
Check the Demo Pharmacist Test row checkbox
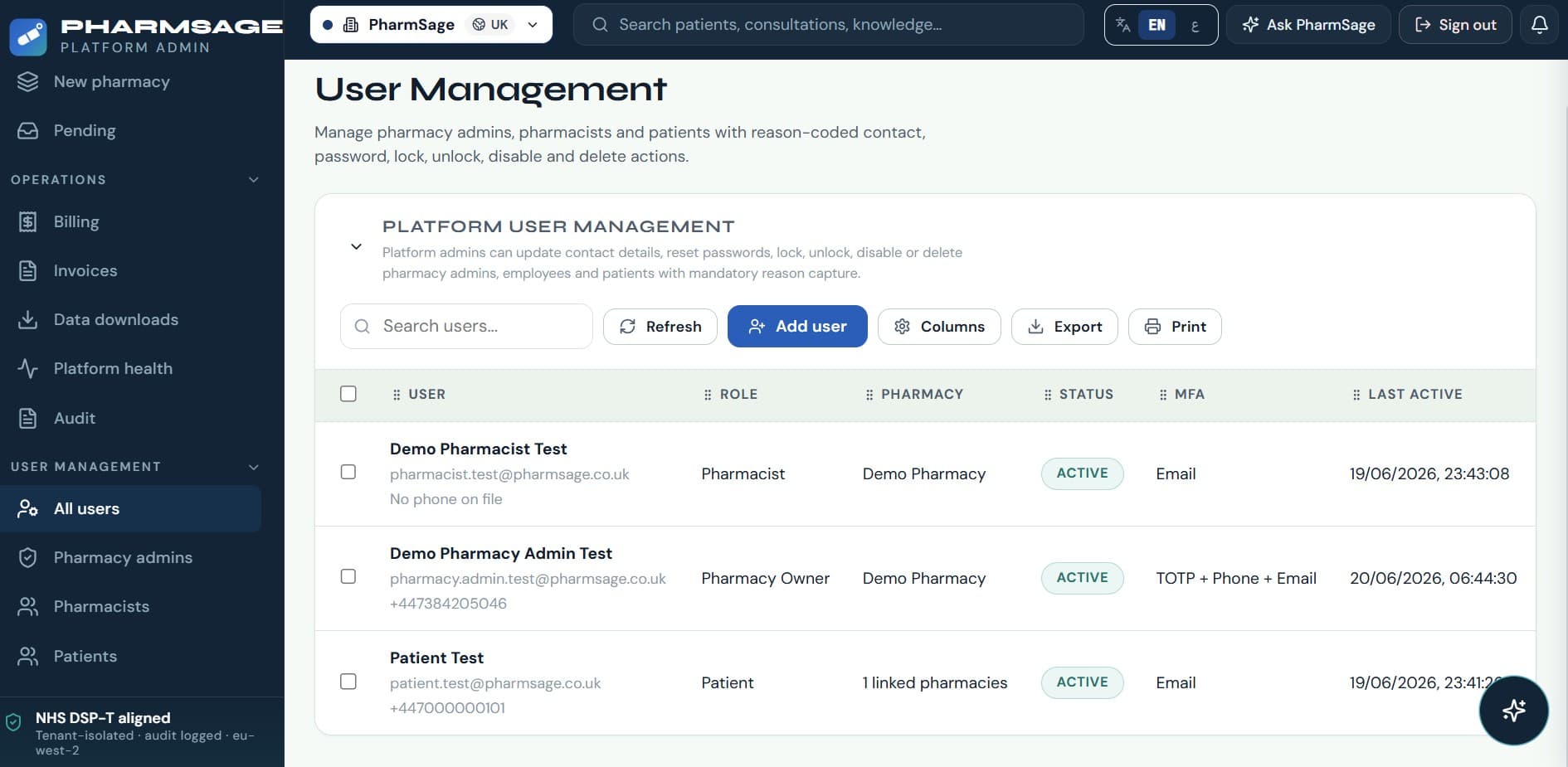[x=348, y=472]
